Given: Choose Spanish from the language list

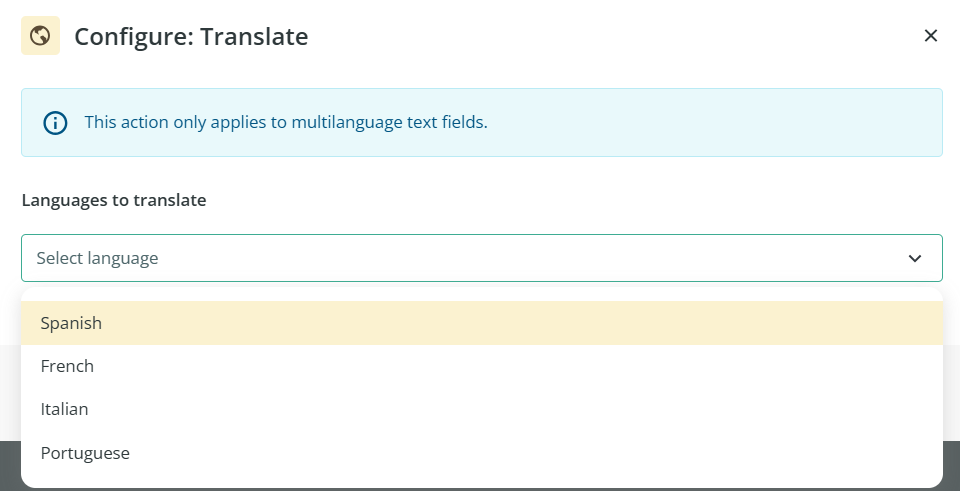Looking at the screenshot, I should [72, 323].
